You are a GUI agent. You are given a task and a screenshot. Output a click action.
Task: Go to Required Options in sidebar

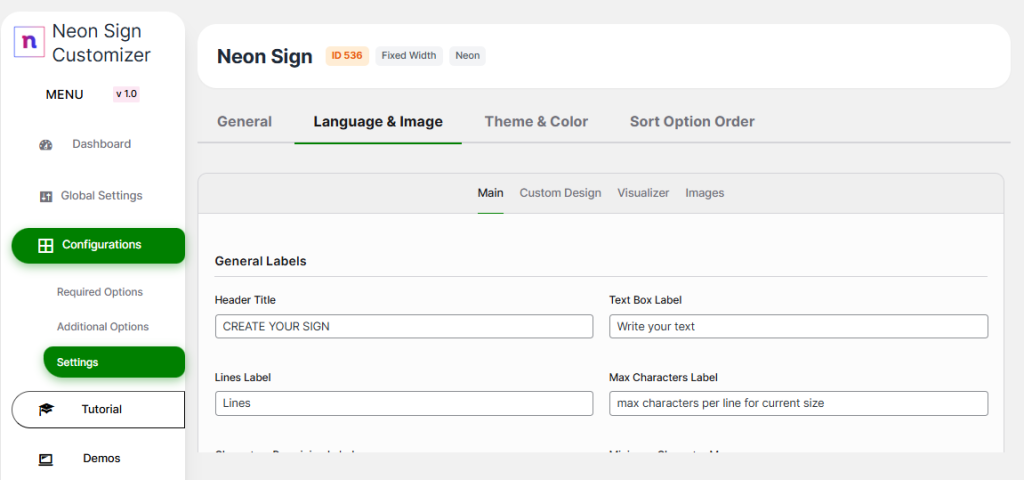tap(100, 292)
